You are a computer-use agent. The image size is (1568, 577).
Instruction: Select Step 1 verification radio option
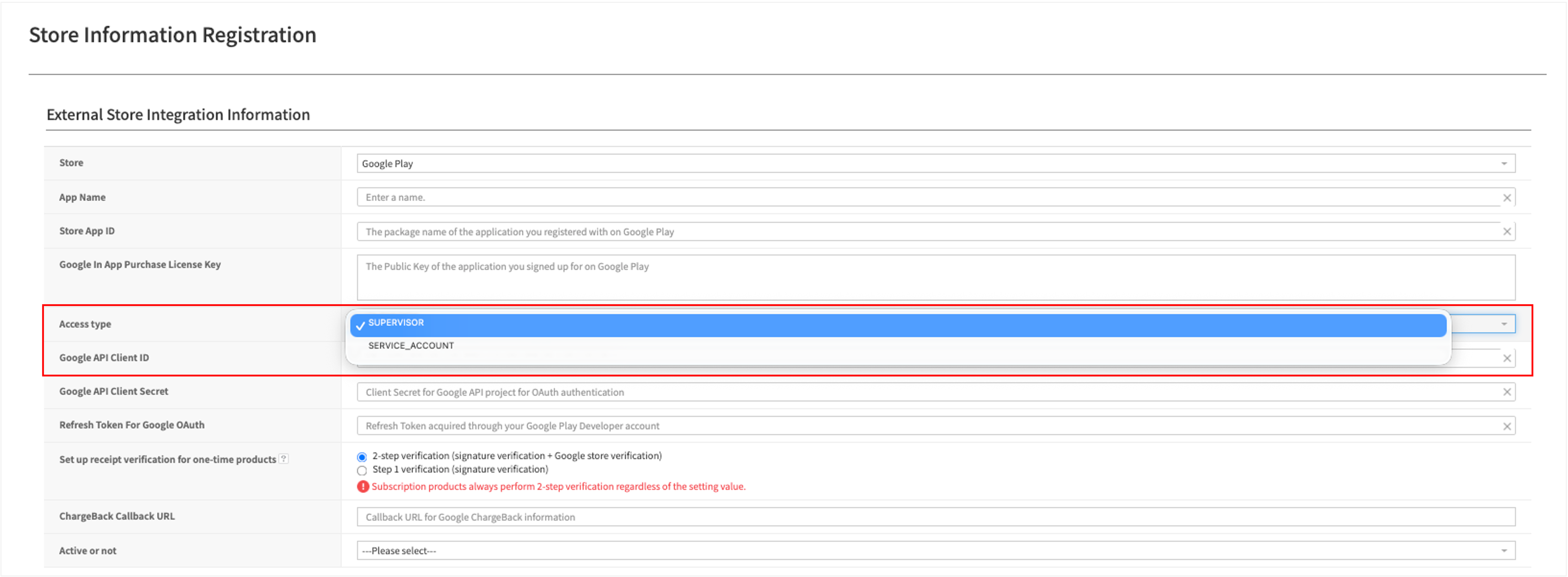[x=362, y=471]
